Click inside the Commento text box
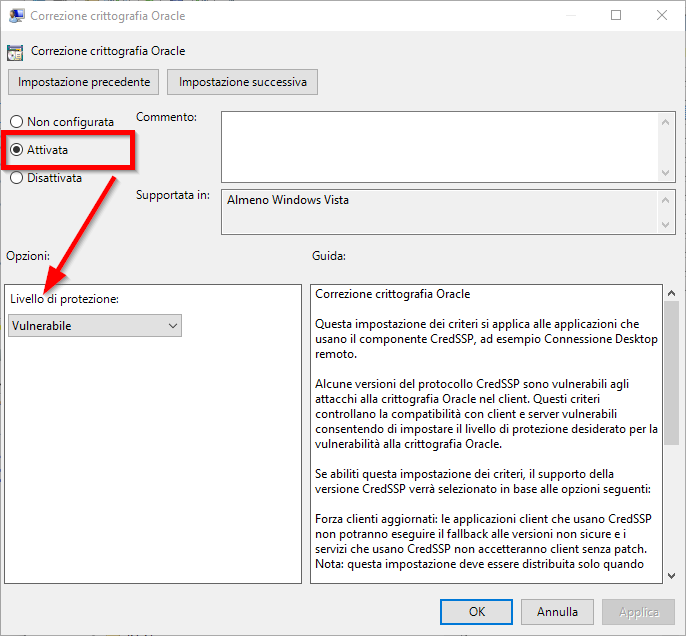Screen dimensions: 686x636 coord(439,147)
